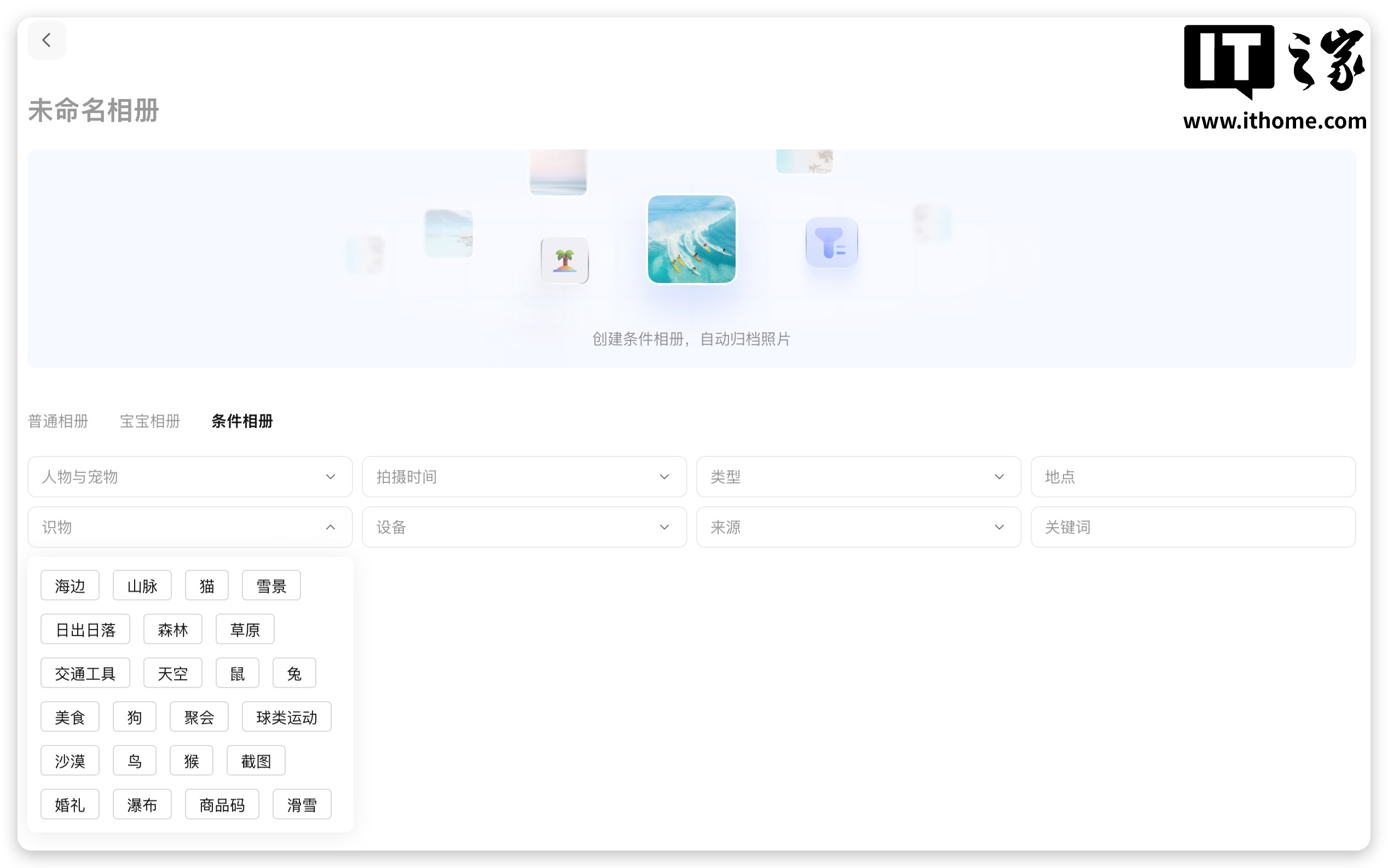The image size is (1388, 868).
Task: Select the 海边 tag
Action: [x=70, y=586]
